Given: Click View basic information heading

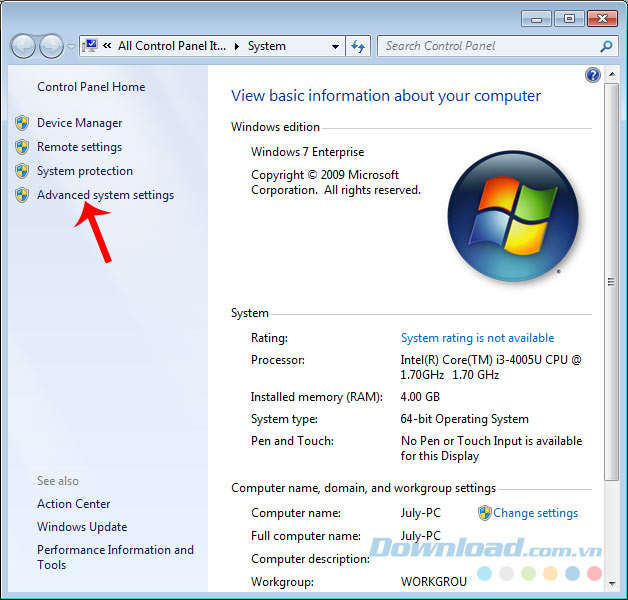Looking at the screenshot, I should pyautogui.click(x=386, y=96).
